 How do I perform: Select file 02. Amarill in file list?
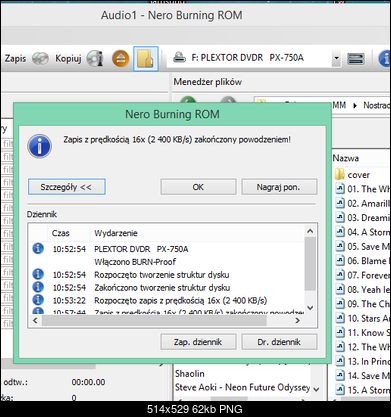(363, 203)
